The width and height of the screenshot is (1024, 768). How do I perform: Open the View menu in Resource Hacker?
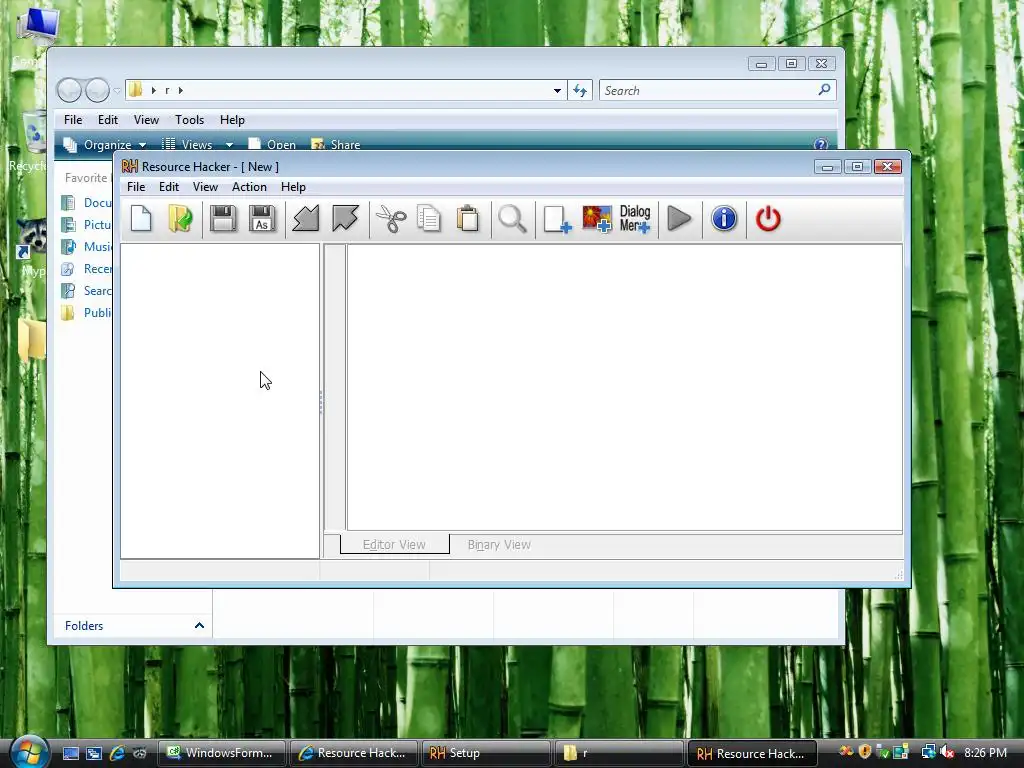click(x=205, y=187)
